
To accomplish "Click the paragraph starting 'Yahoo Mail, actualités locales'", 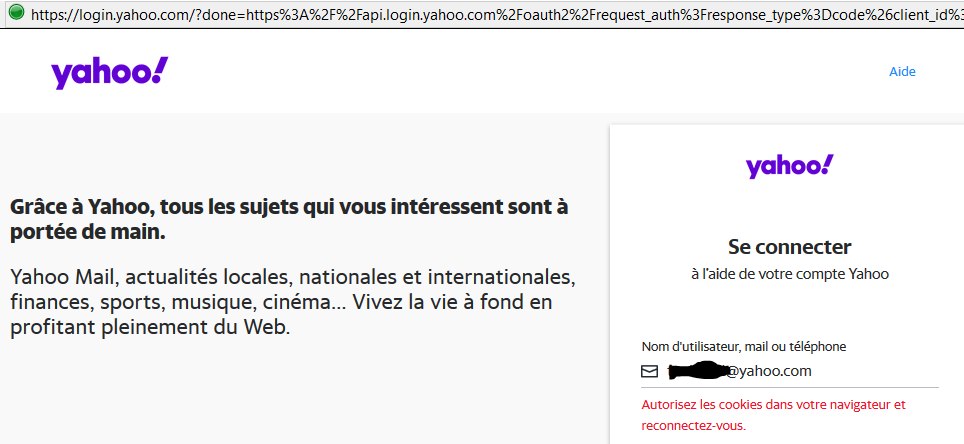I will (293, 303).
